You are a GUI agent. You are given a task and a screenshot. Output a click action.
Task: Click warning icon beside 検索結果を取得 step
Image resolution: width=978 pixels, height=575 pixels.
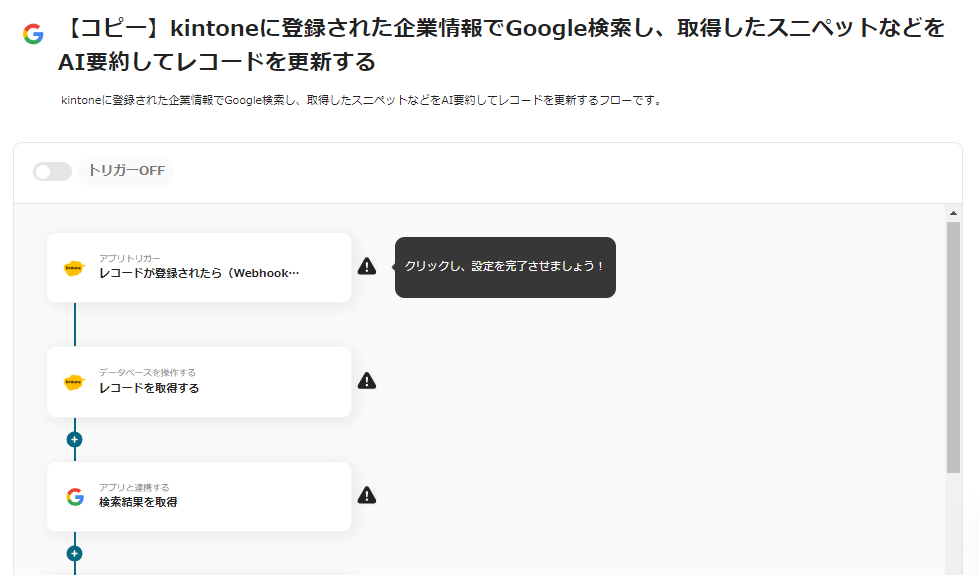(x=367, y=495)
